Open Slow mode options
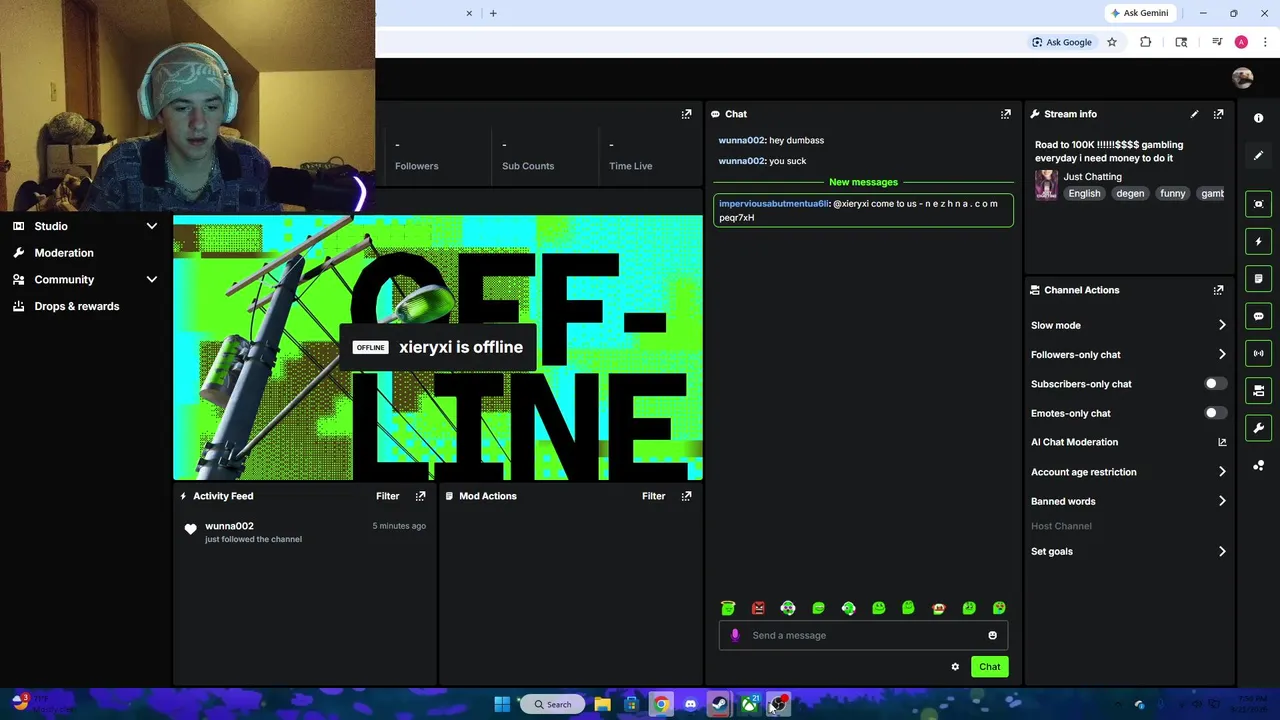Image resolution: width=1280 pixels, height=720 pixels. [x=1128, y=325]
